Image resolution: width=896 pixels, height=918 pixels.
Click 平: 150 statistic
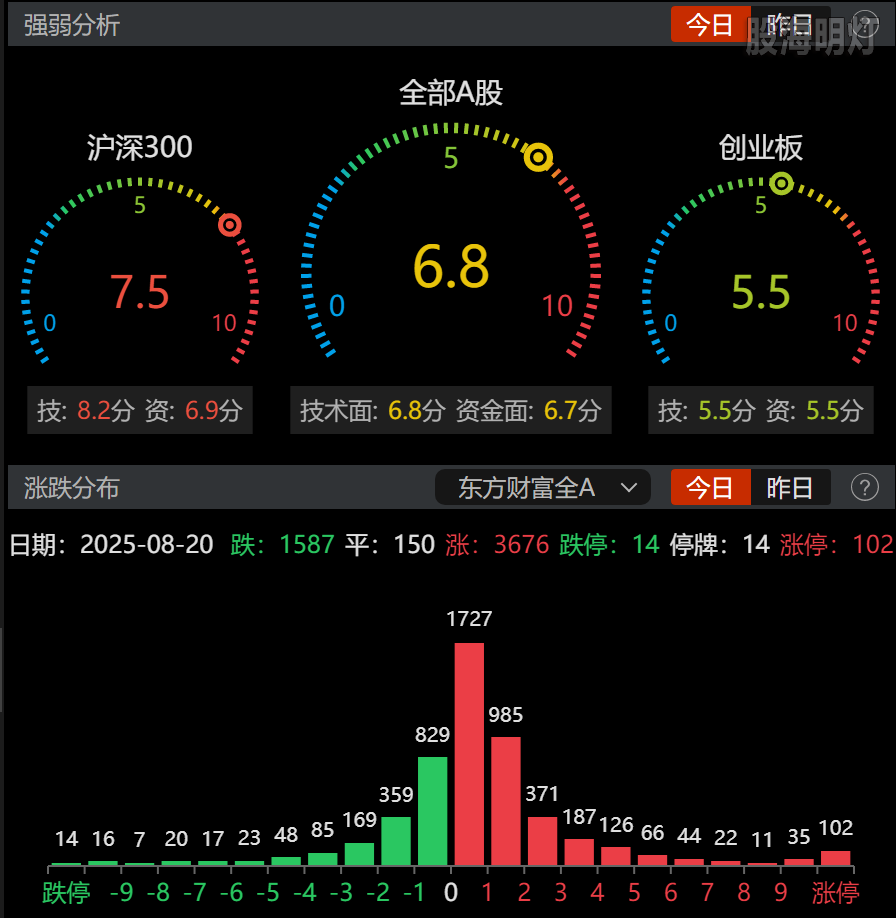coord(390,544)
